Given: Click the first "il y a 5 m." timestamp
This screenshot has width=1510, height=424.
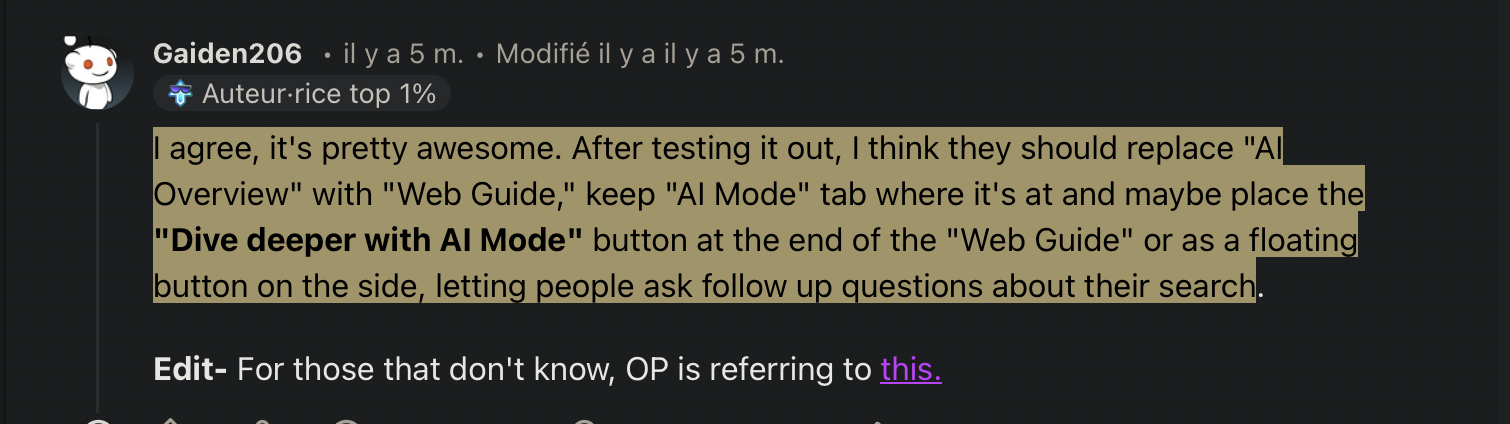Looking at the screenshot, I should click(x=403, y=55).
